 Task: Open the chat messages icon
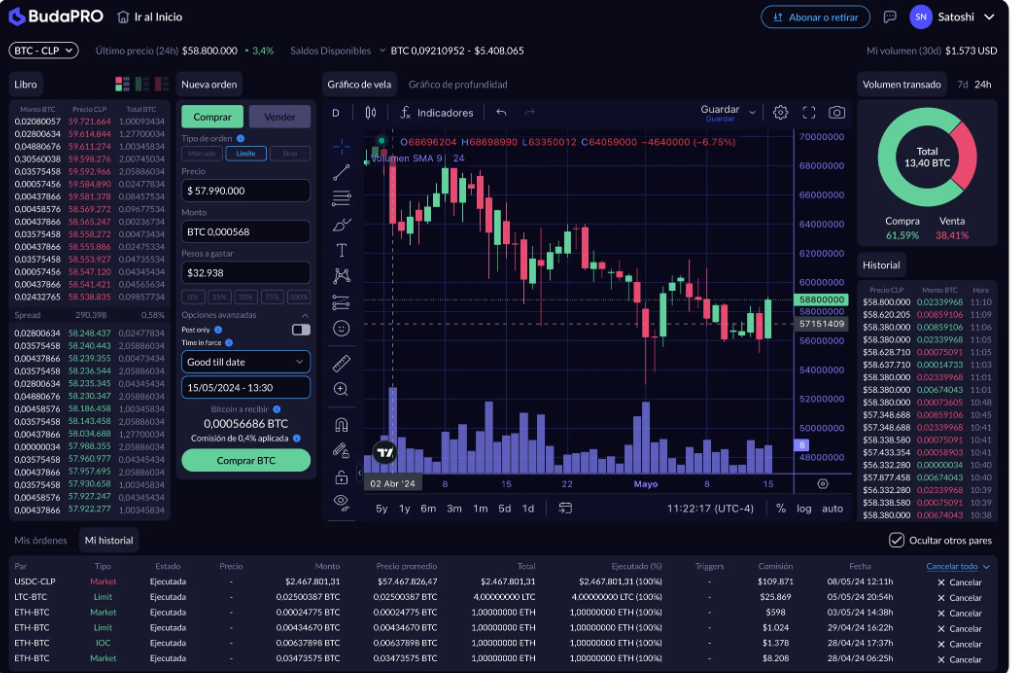[x=890, y=17]
